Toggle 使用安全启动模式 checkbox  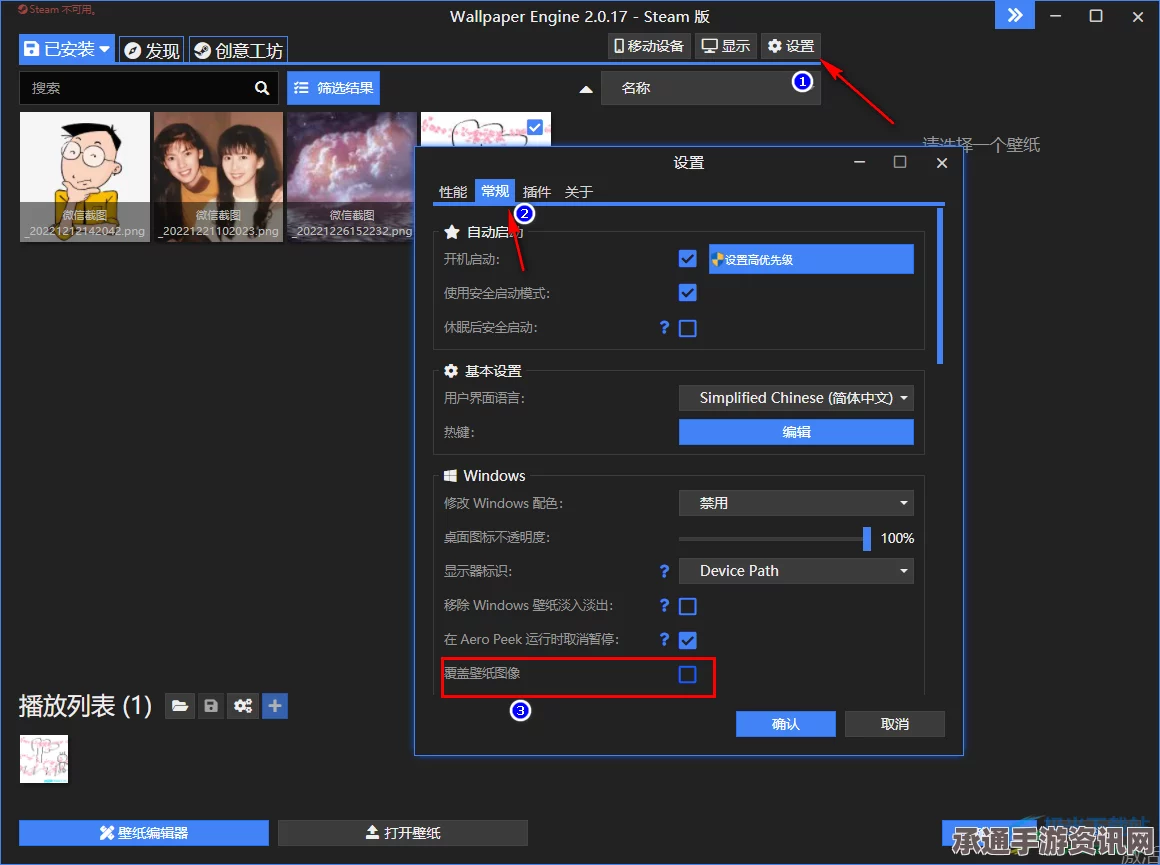click(x=687, y=293)
